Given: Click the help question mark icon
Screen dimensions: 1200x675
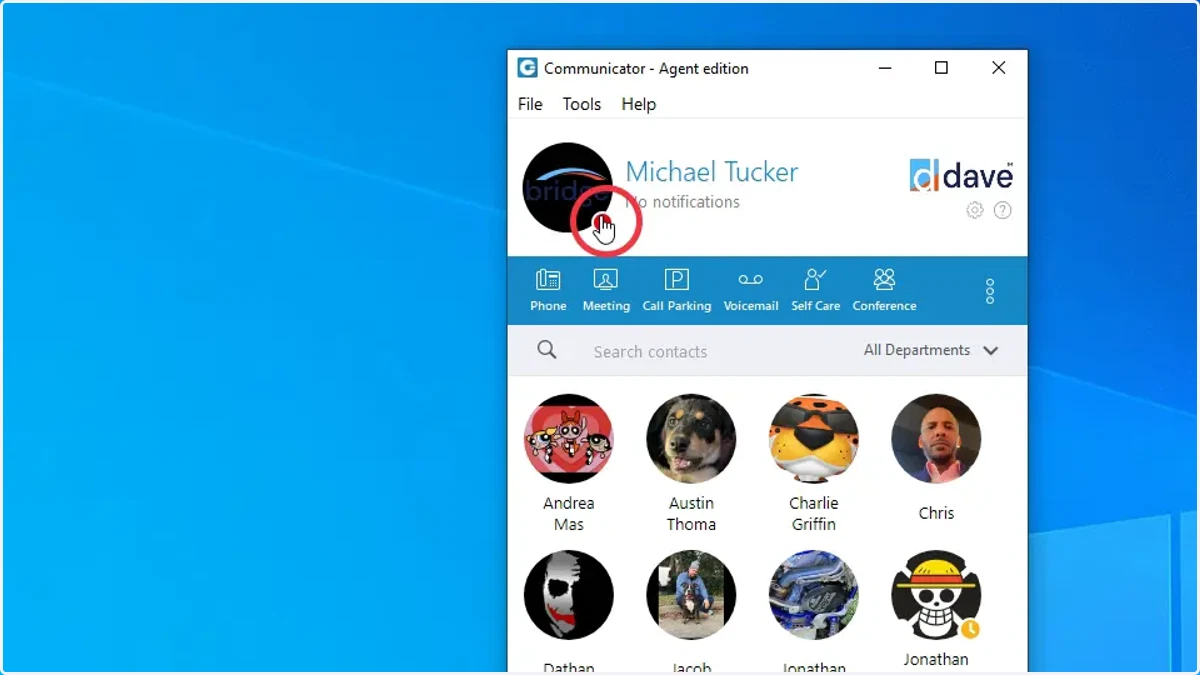Looking at the screenshot, I should pos(1003,210).
